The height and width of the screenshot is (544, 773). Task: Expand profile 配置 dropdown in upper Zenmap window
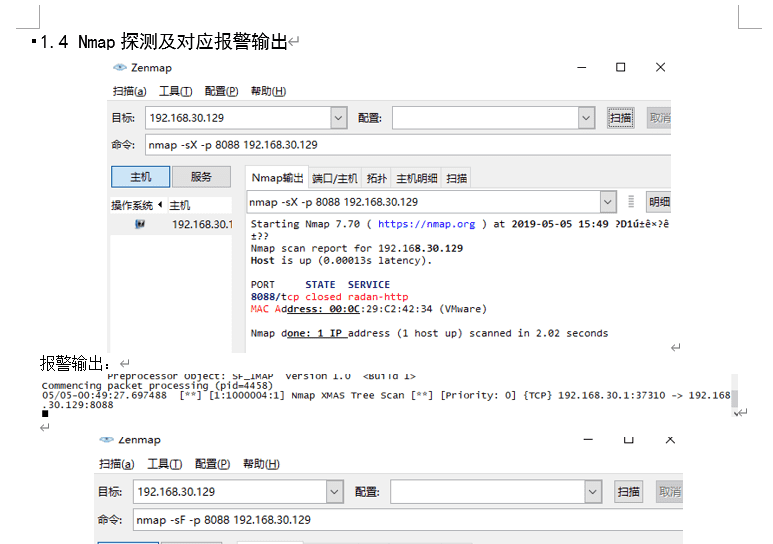586,118
